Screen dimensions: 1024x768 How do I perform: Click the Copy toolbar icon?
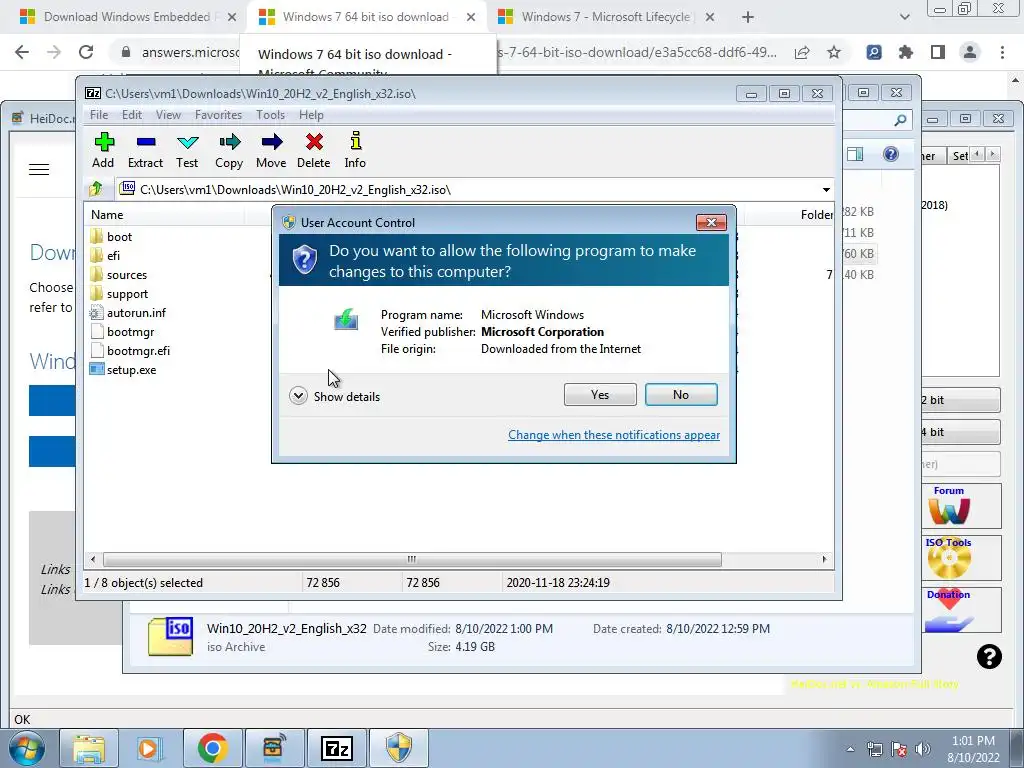[x=229, y=150]
